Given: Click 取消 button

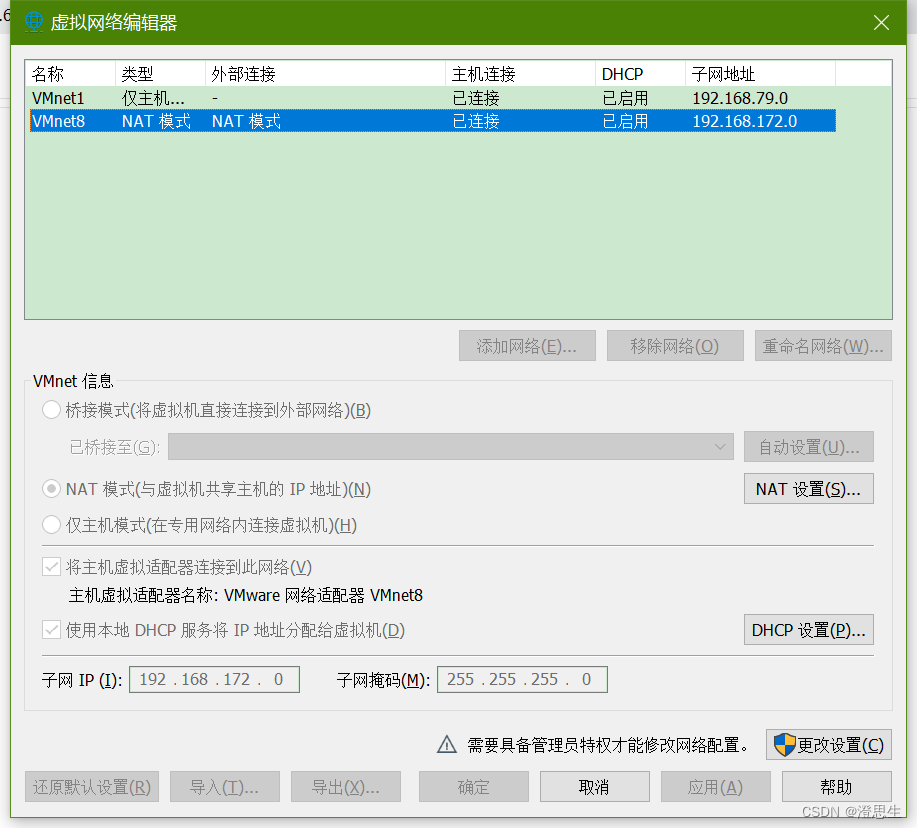Looking at the screenshot, I should coord(595,786).
